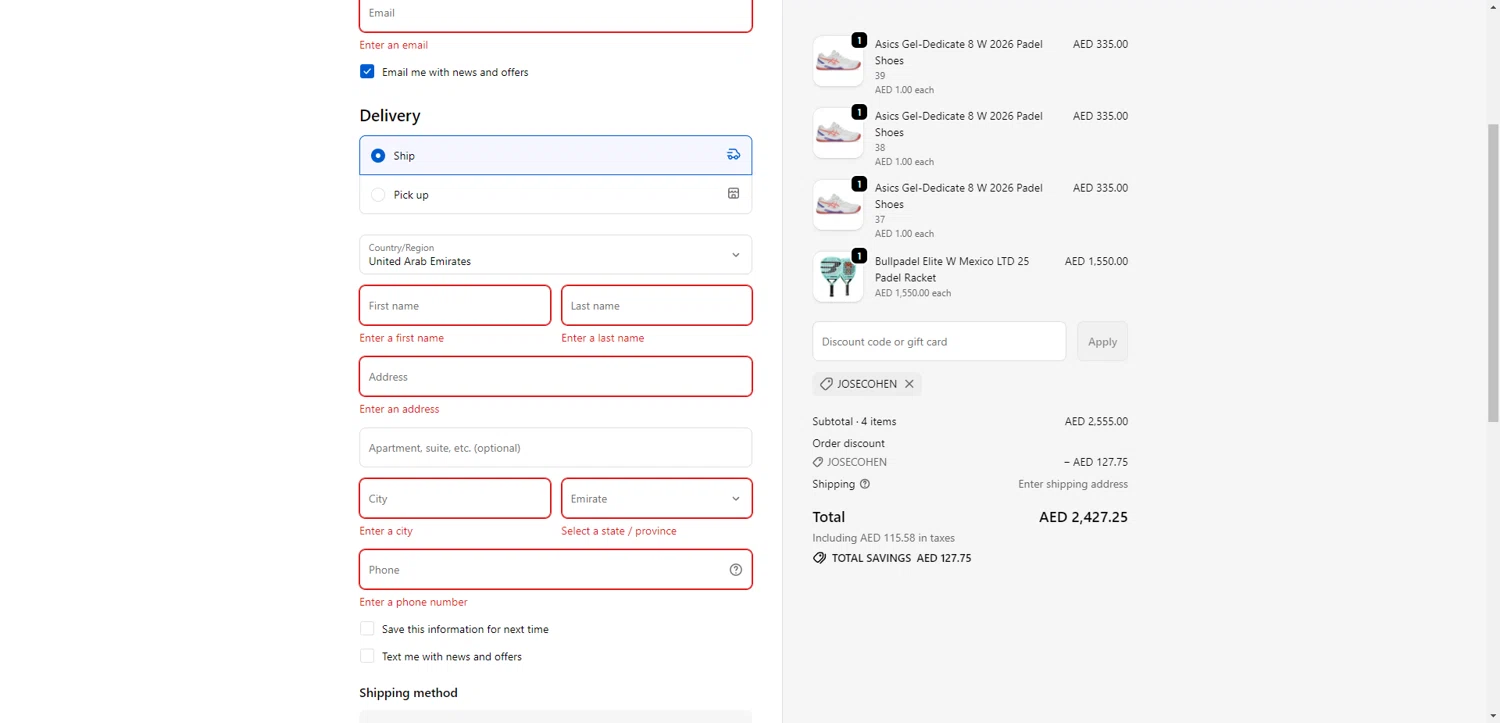Uncheck Email me with news and offers

367,72
